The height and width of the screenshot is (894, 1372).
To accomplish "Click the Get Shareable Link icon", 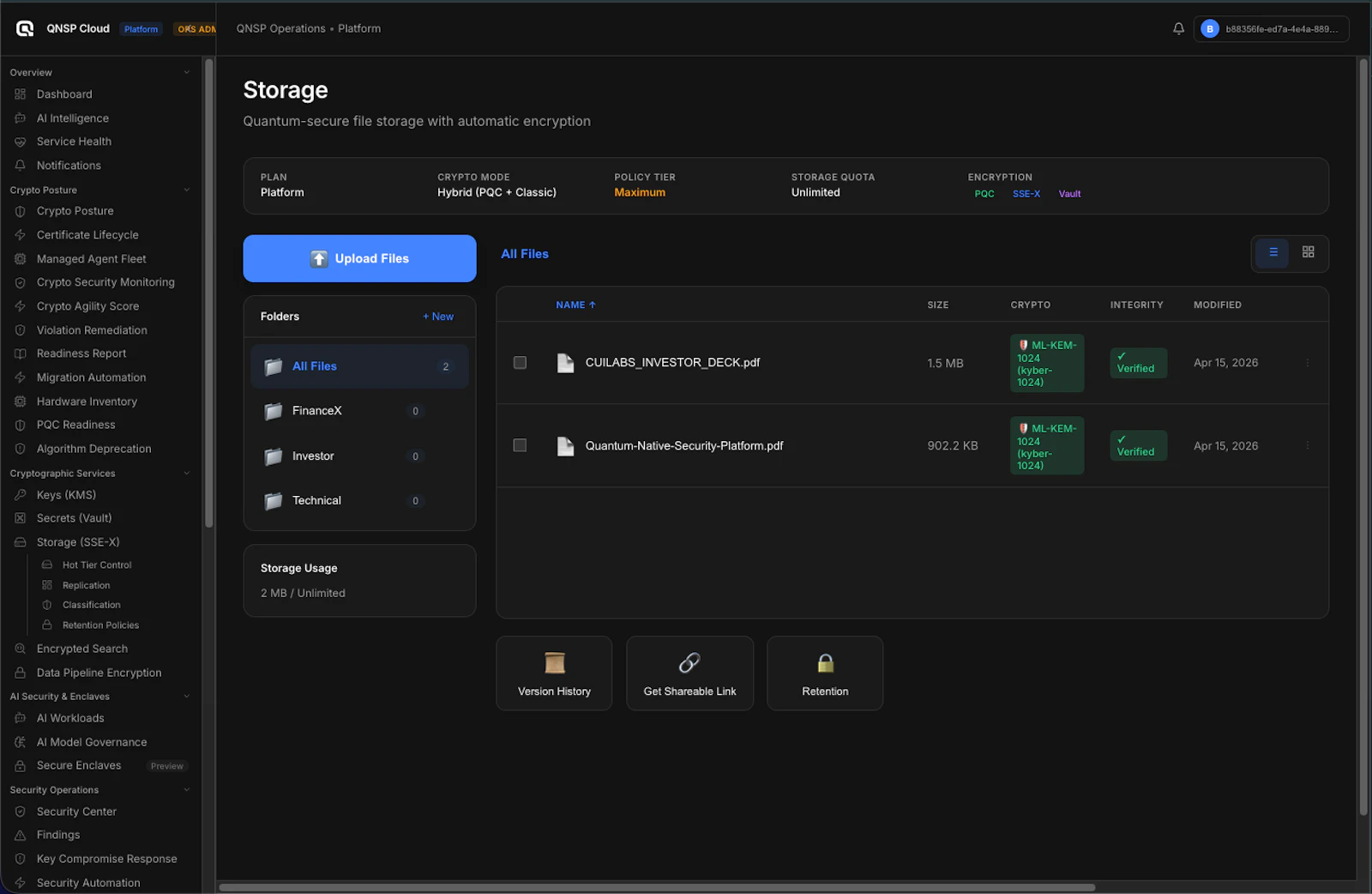I will coord(689,663).
